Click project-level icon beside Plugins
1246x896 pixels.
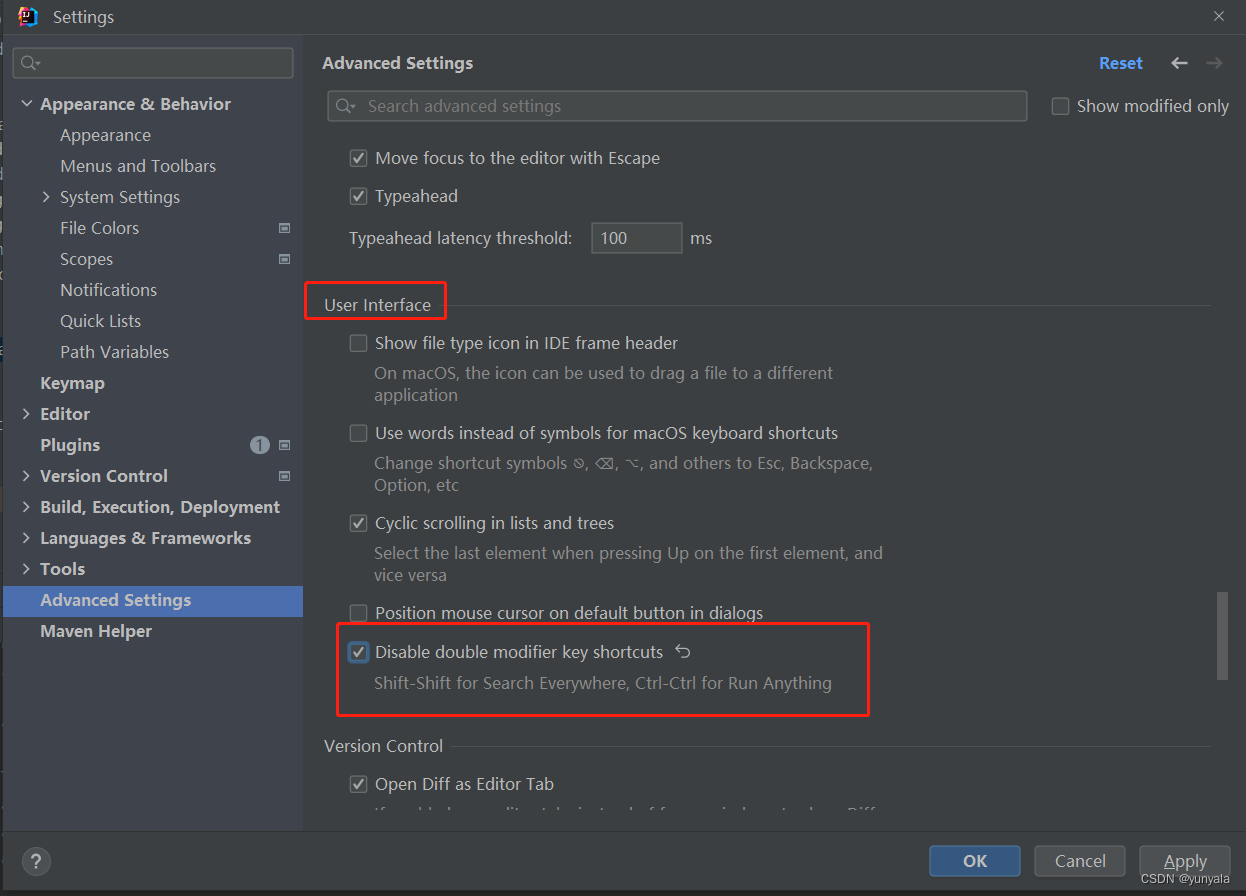(284, 445)
